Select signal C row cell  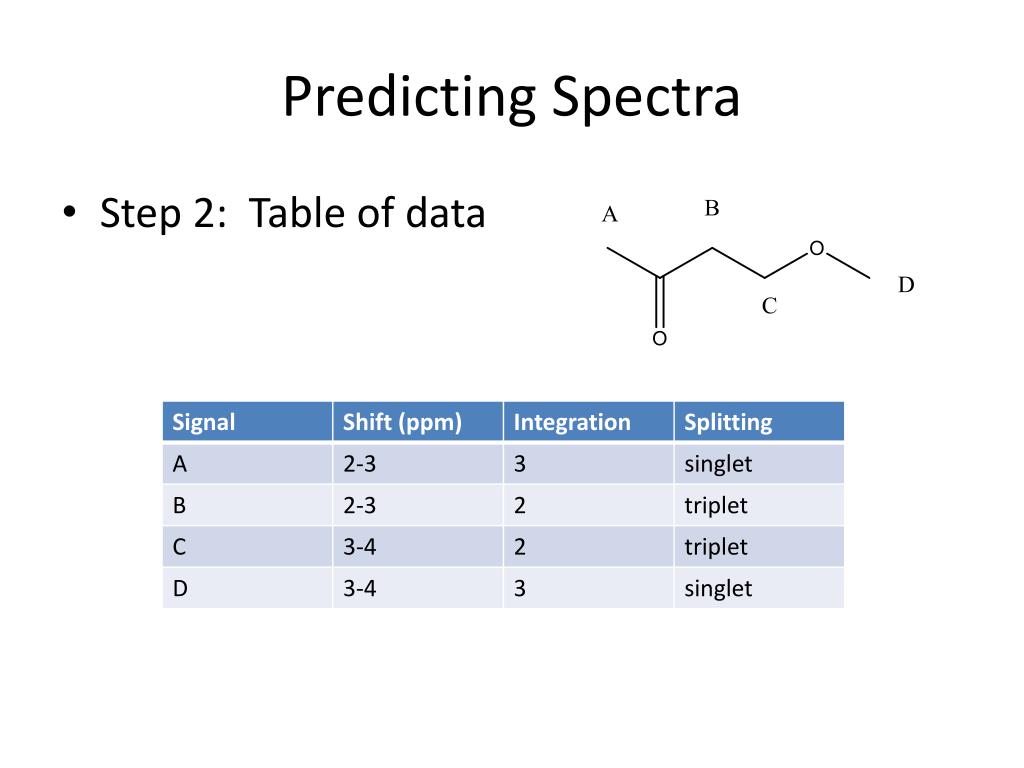tap(248, 546)
